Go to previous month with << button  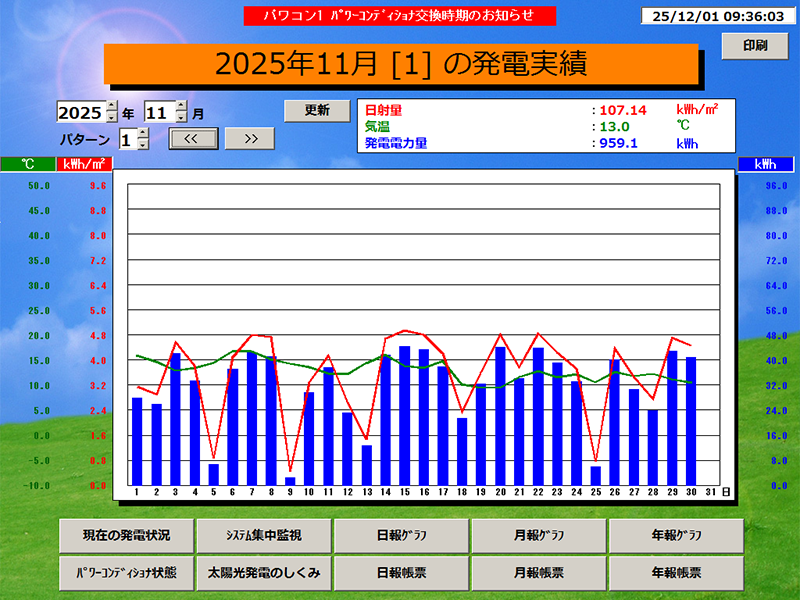tap(194, 138)
